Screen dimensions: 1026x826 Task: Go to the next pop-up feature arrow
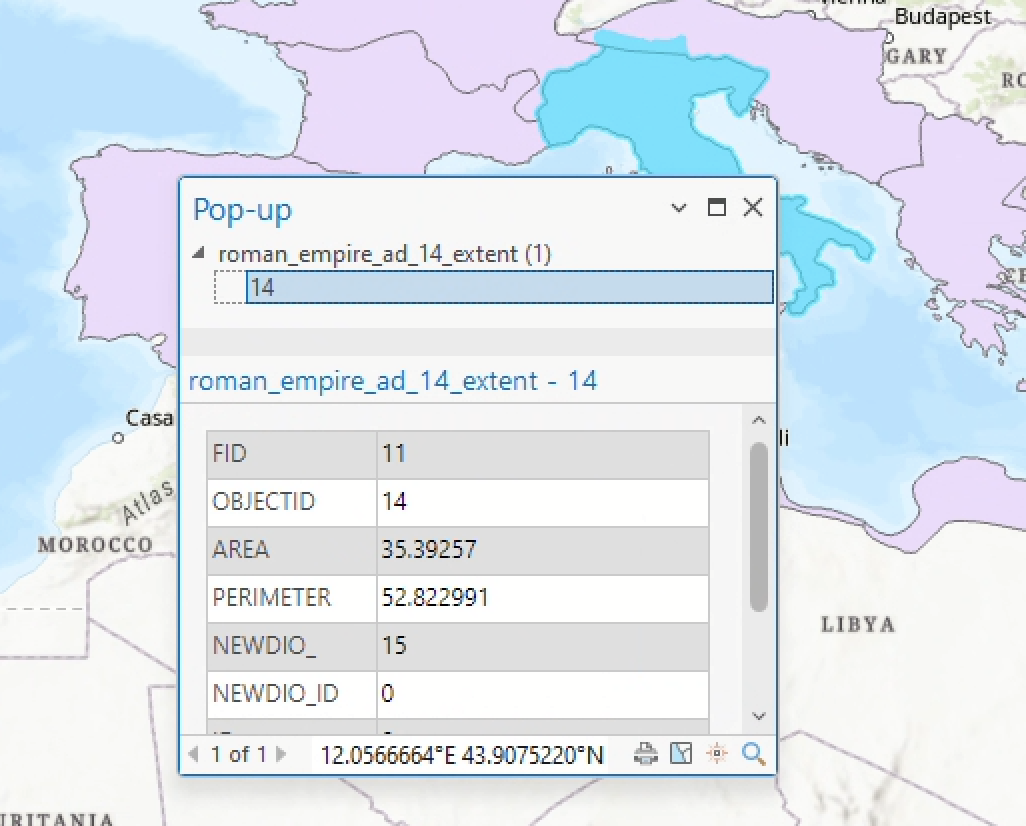[x=282, y=754]
